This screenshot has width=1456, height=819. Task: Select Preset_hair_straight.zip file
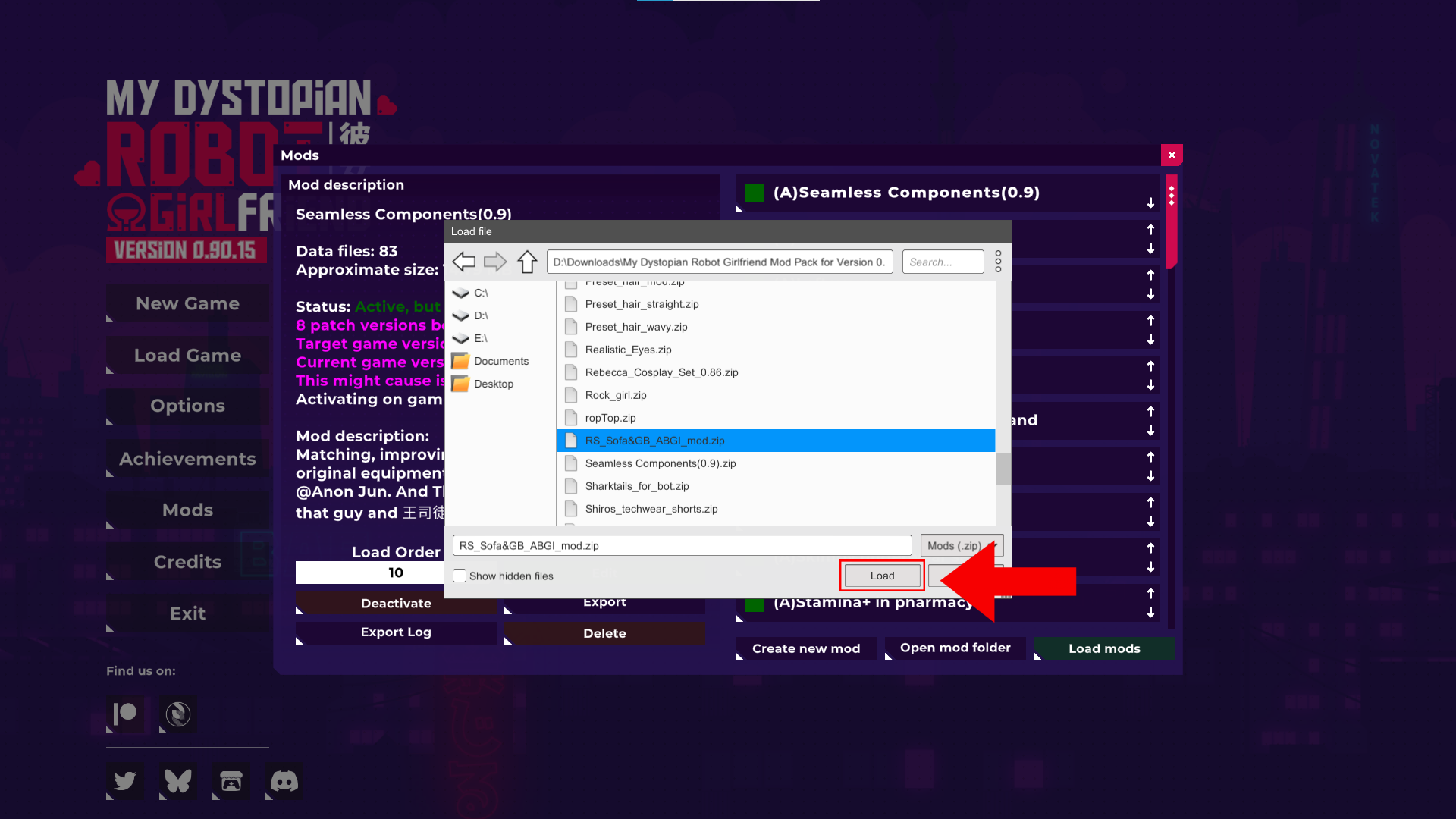[776, 304]
